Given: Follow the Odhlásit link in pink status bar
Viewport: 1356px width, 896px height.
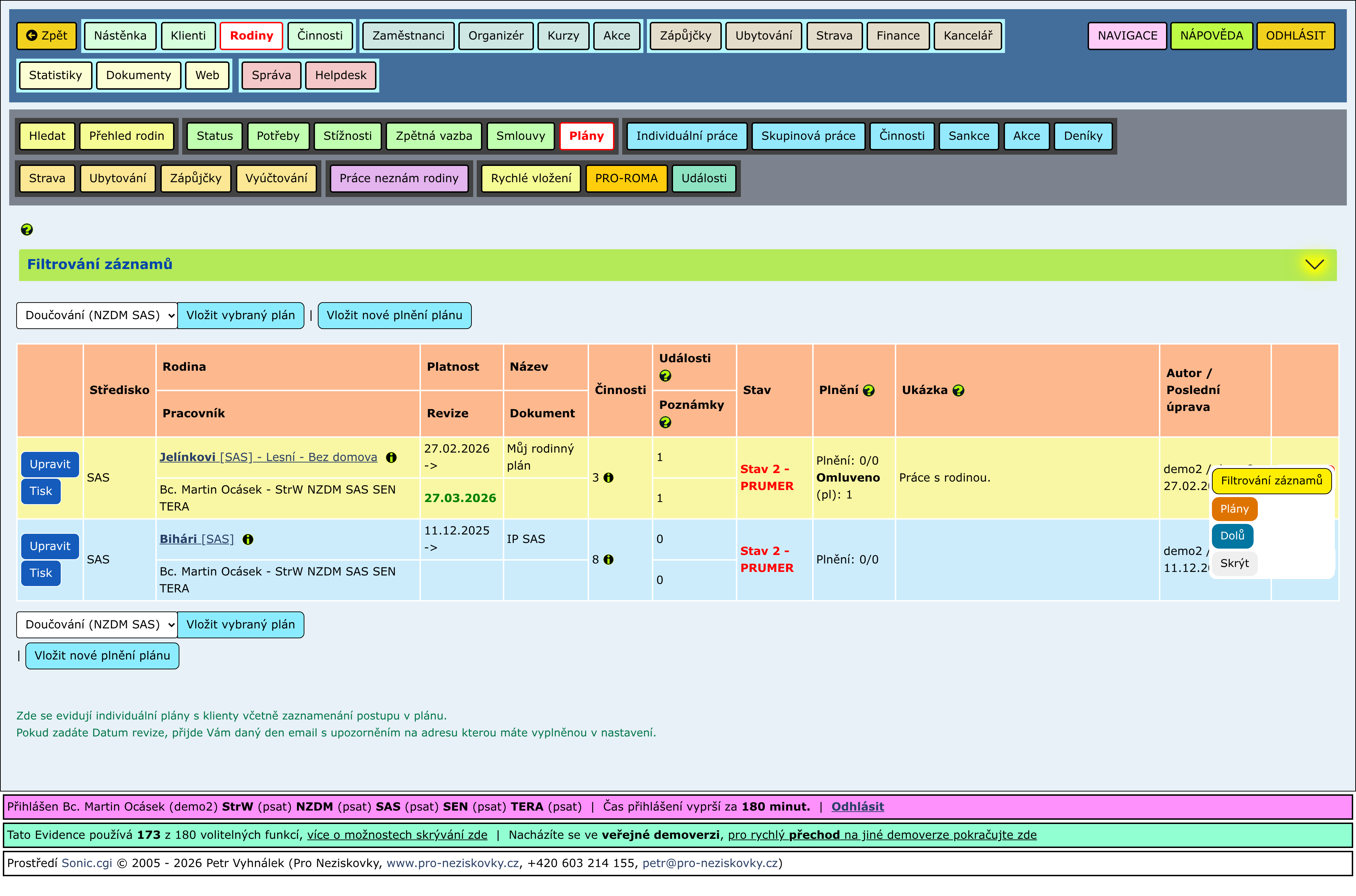Looking at the screenshot, I should 857,806.
